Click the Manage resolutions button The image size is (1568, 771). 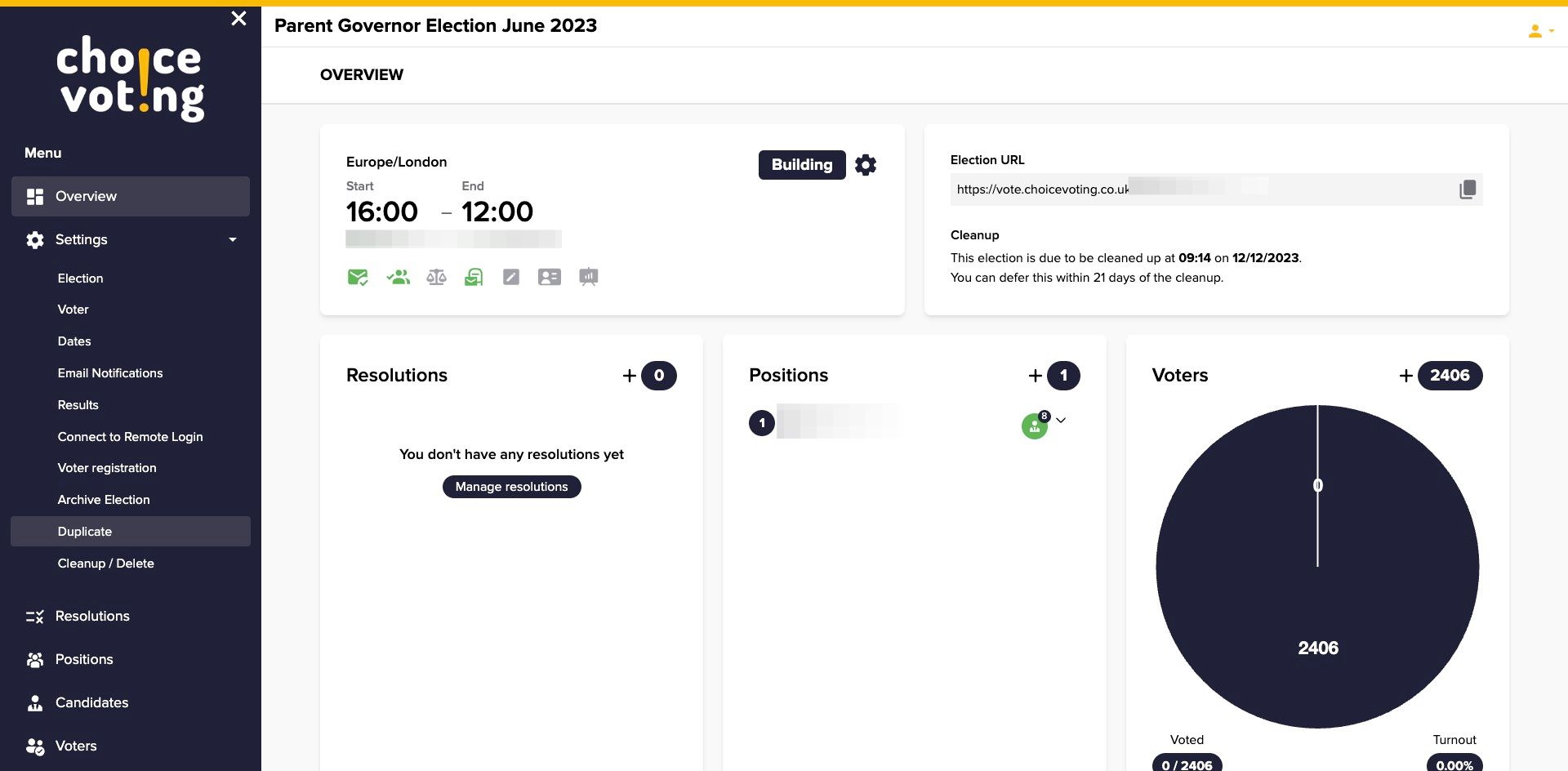(x=512, y=487)
